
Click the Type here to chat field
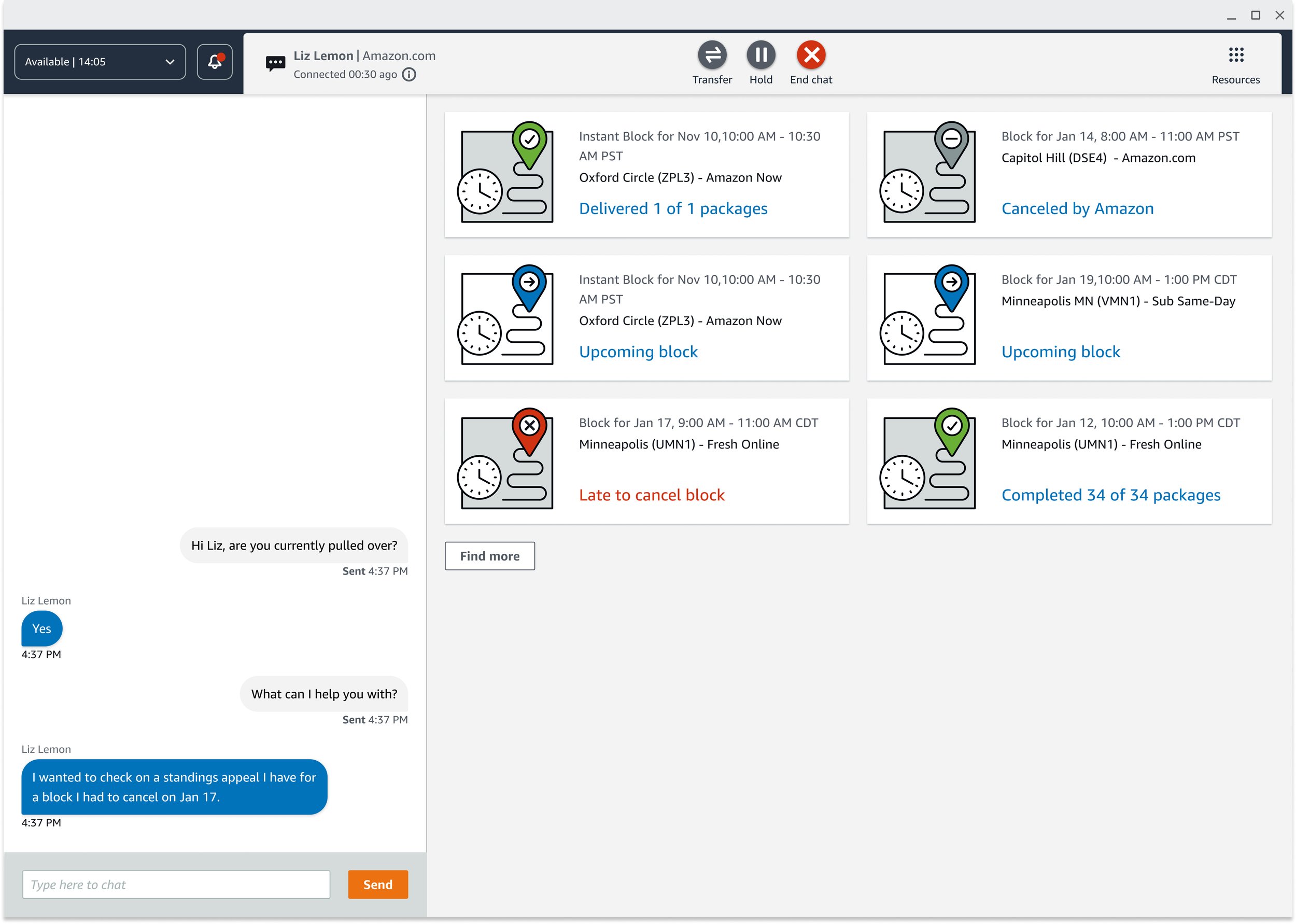pos(176,884)
